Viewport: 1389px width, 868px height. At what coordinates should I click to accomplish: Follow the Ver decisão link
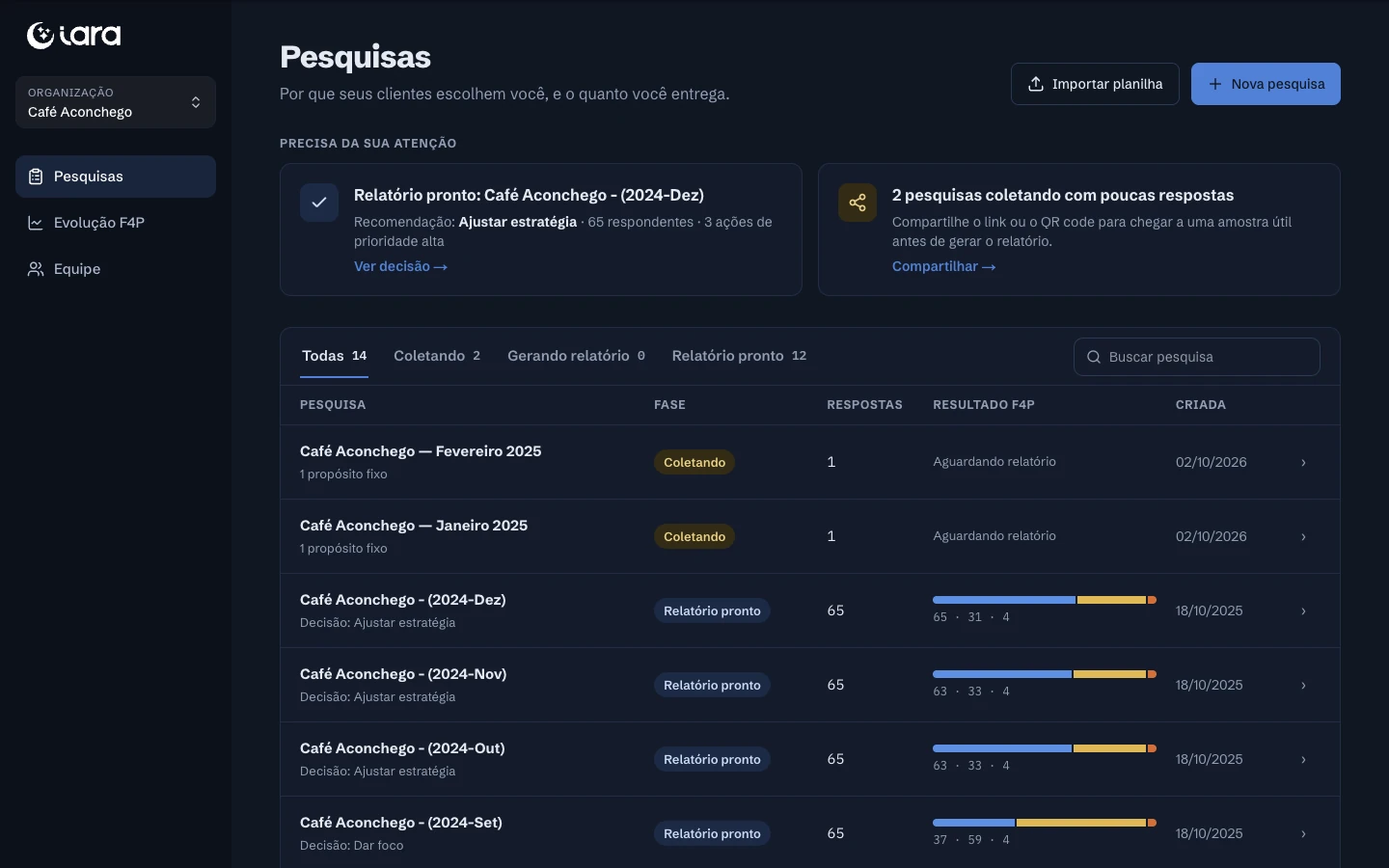[400, 266]
